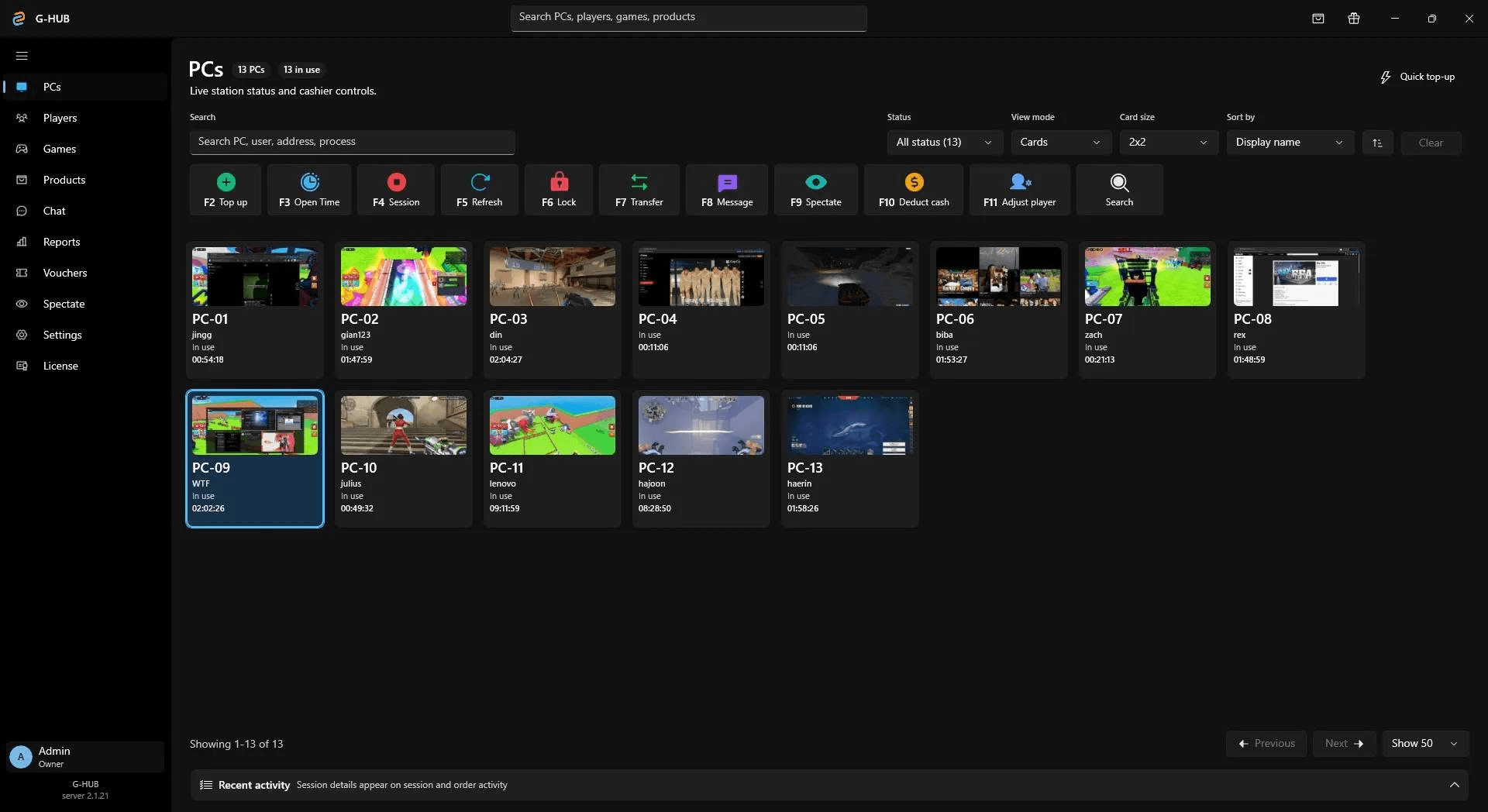Open F11 Adjust player

pos(1020,190)
